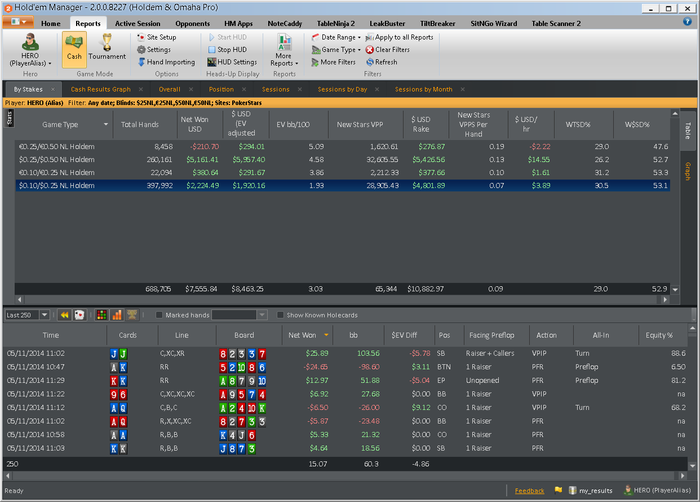Close the By Stakes report tab
Image resolution: width=700 pixels, height=502 pixels.
click(x=53, y=89)
